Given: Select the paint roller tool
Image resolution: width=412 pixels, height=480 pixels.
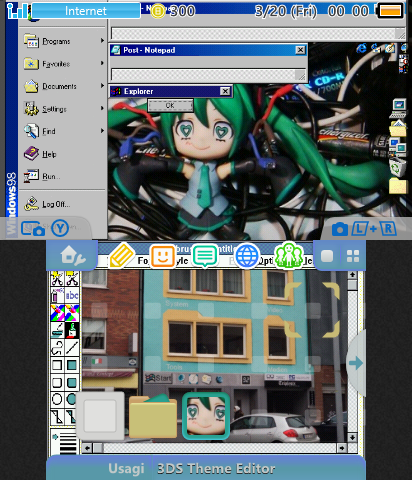Looking at the screenshot, I should (57, 330).
